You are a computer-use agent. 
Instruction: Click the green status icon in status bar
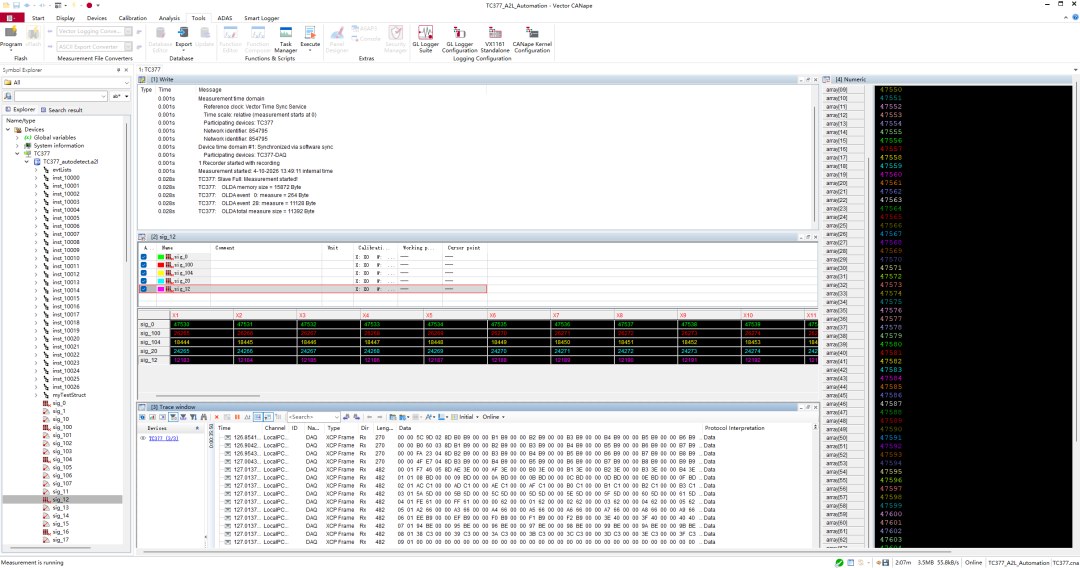(839, 562)
